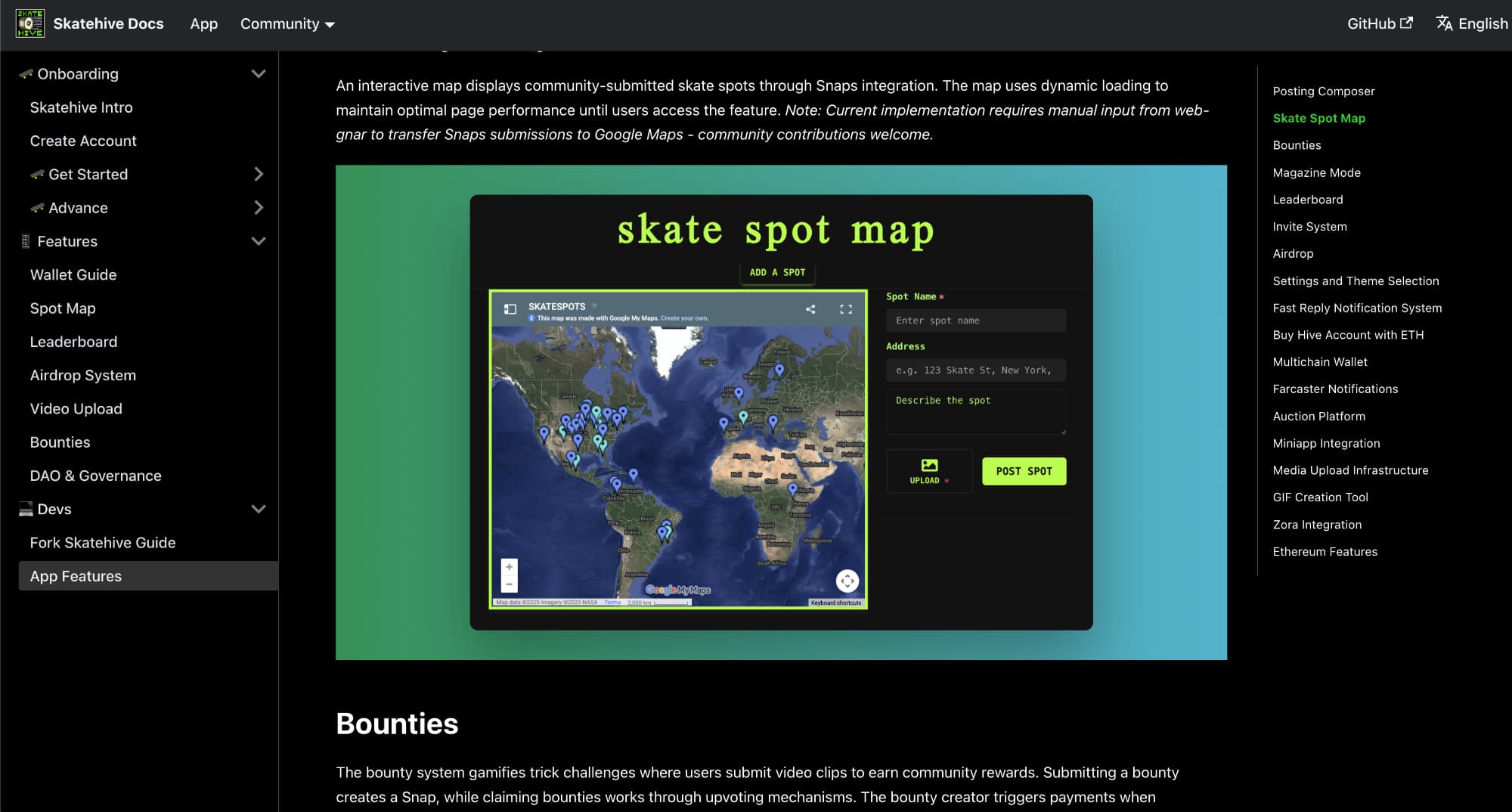Expand the Advance sidebar section

(259, 208)
